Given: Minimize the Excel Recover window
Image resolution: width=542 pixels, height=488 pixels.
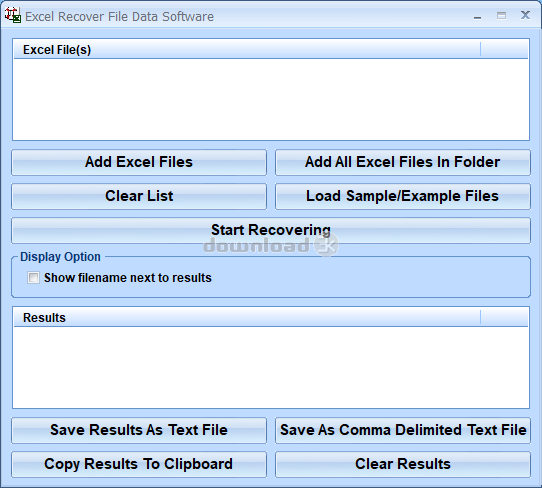Looking at the screenshot, I should (477, 16).
